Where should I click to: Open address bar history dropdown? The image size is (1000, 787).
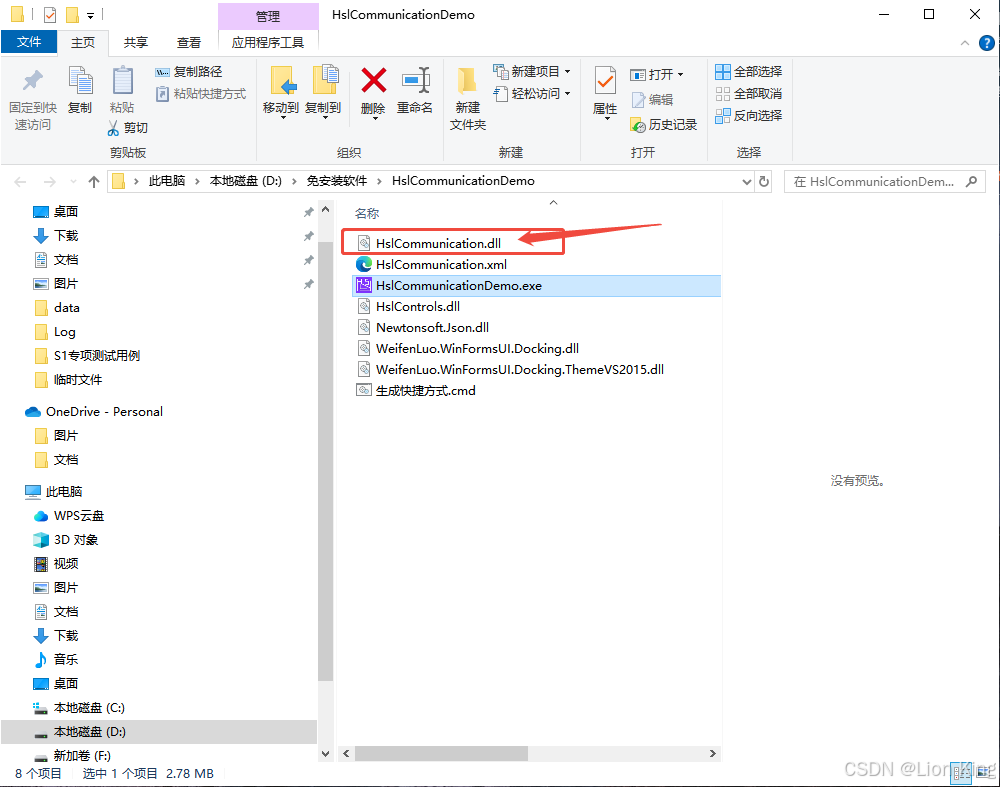tap(746, 182)
